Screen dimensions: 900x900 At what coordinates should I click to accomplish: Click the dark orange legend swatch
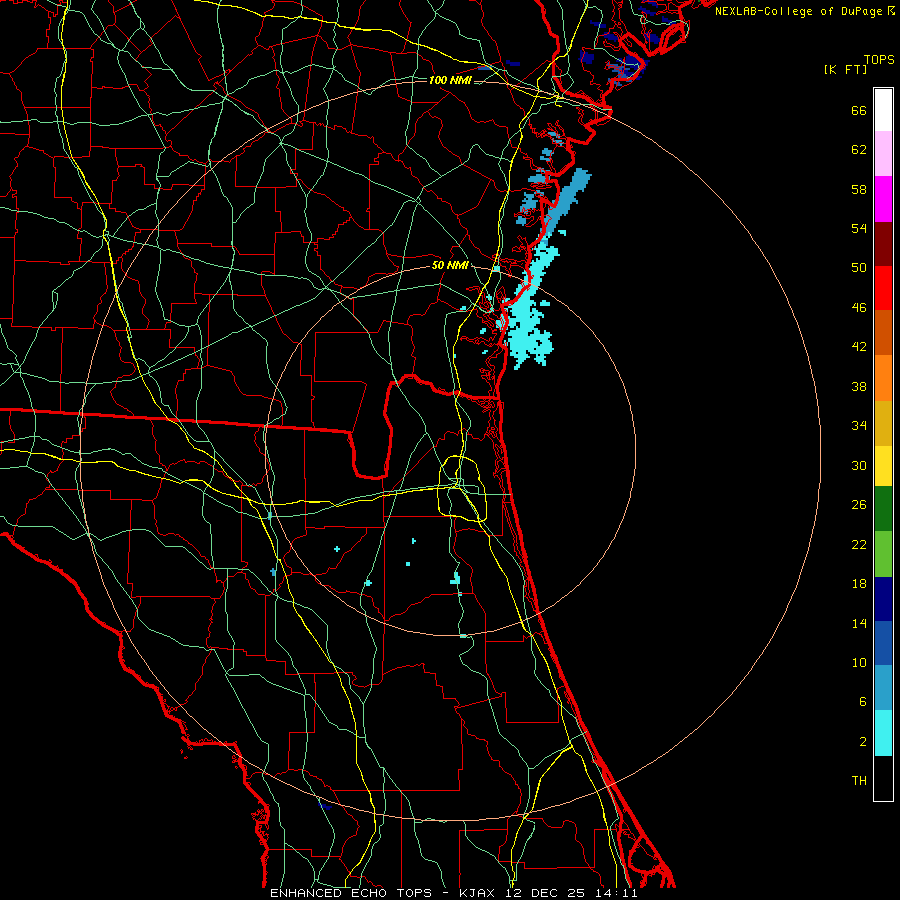[883, 332]
